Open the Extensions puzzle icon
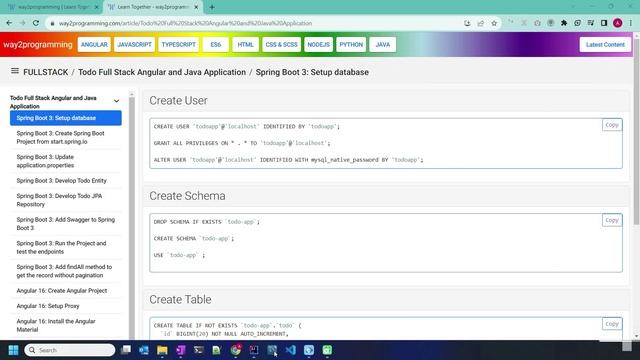The height and width of the screenshot is (360, 640). tap(564, 23)
